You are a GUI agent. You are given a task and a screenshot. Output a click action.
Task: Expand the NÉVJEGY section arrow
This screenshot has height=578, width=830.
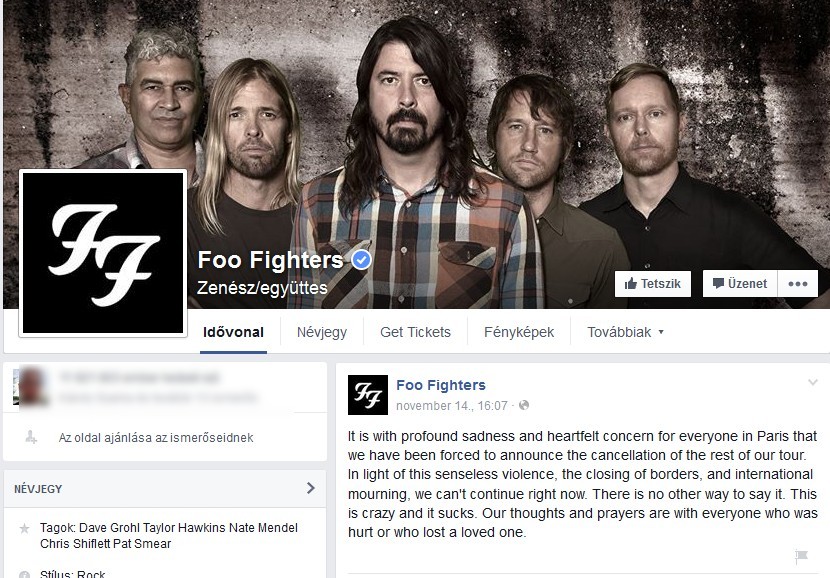(x=311, y=488)
